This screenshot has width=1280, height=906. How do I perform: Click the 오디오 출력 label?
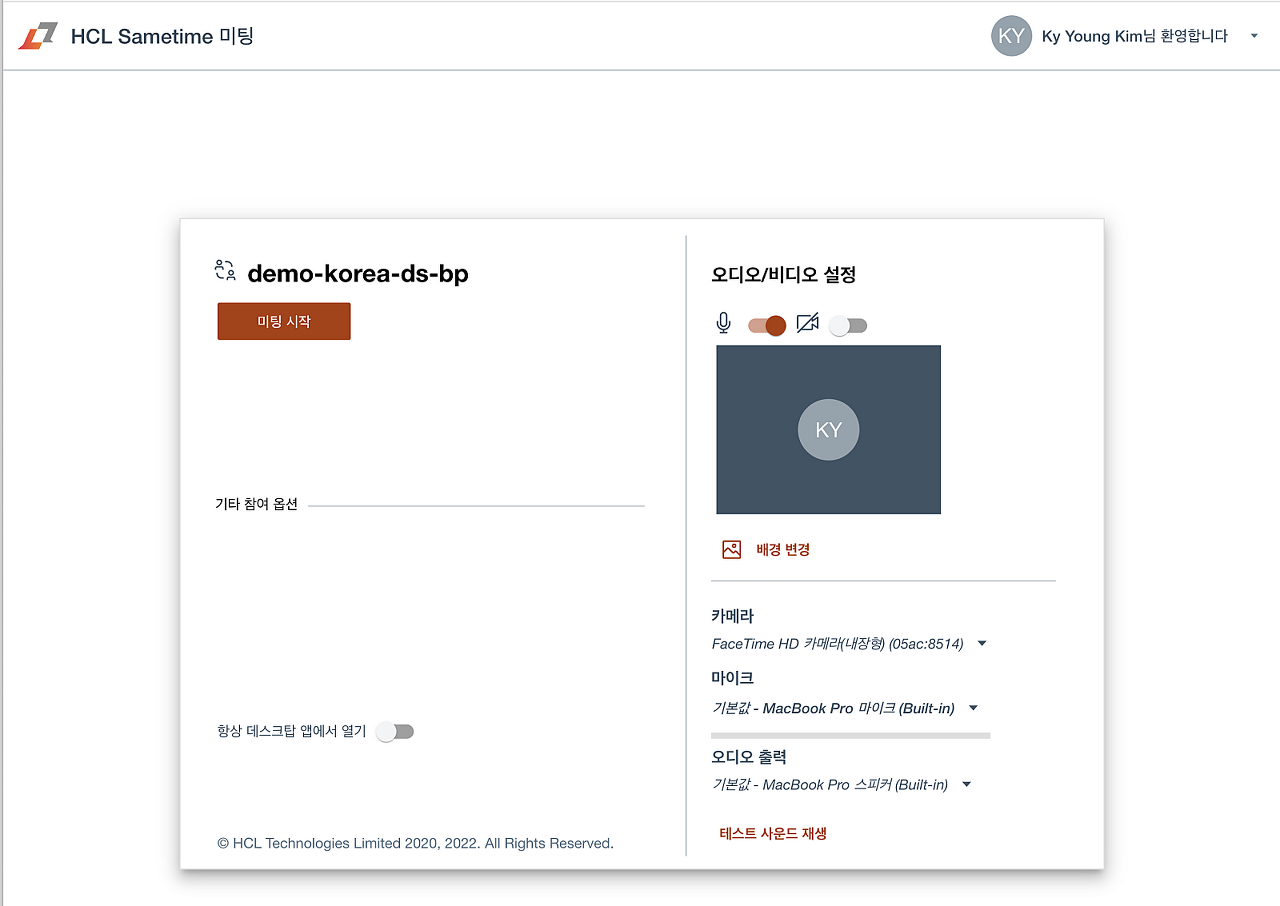[x=749, y=757]
